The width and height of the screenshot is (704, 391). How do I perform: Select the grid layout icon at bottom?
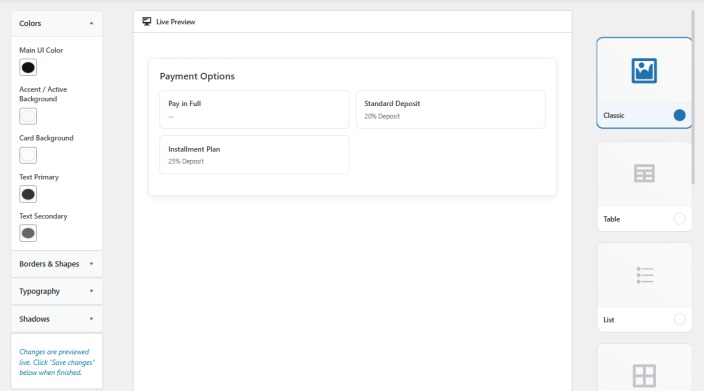[644, 376]
